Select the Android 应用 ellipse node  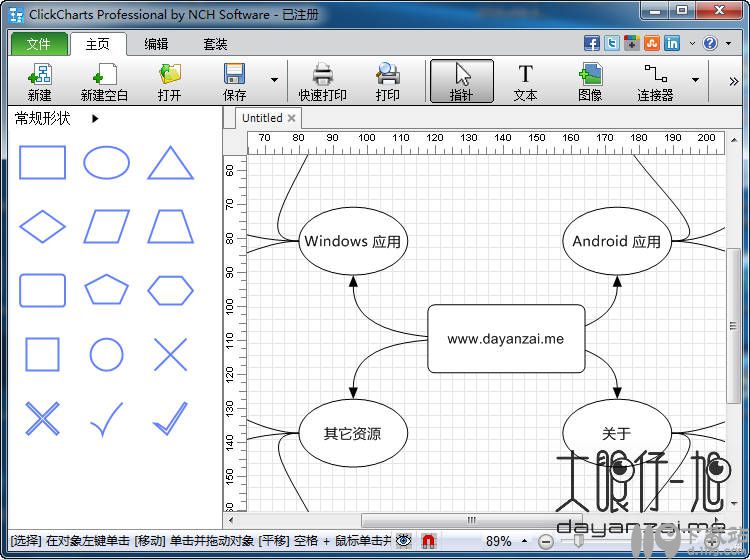point(617,241)
